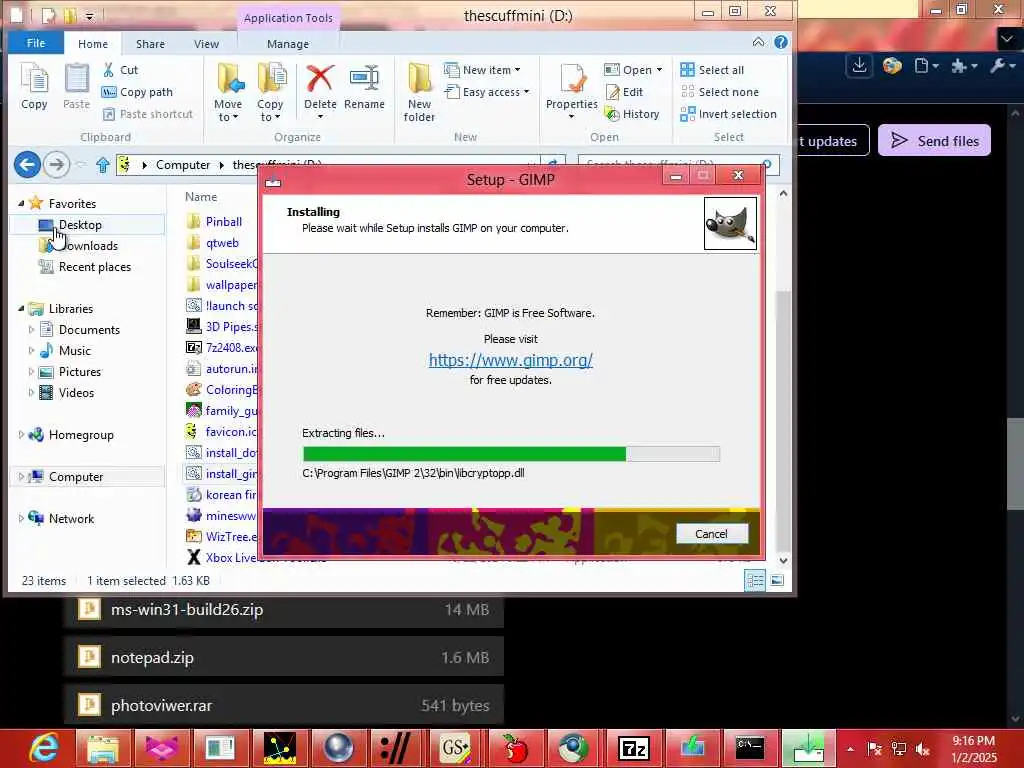
Task: Open the Move to dropdown
Action: 228,92
